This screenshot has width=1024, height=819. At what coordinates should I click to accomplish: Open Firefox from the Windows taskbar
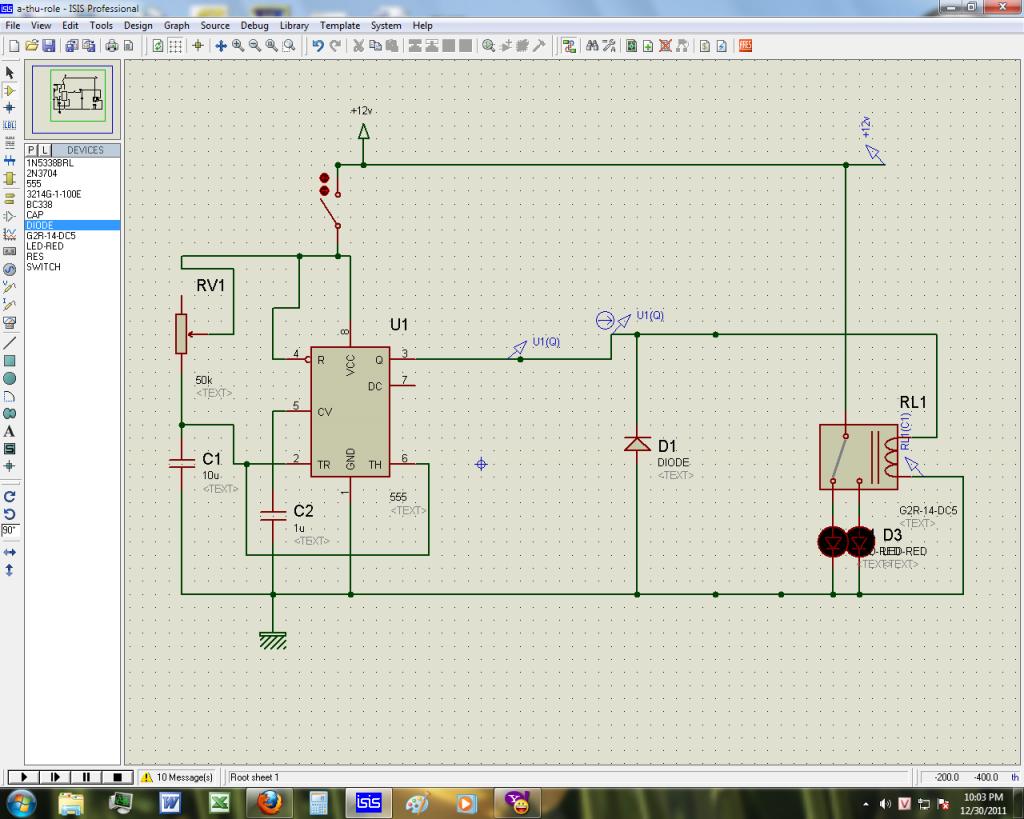(x=269, y=802)
